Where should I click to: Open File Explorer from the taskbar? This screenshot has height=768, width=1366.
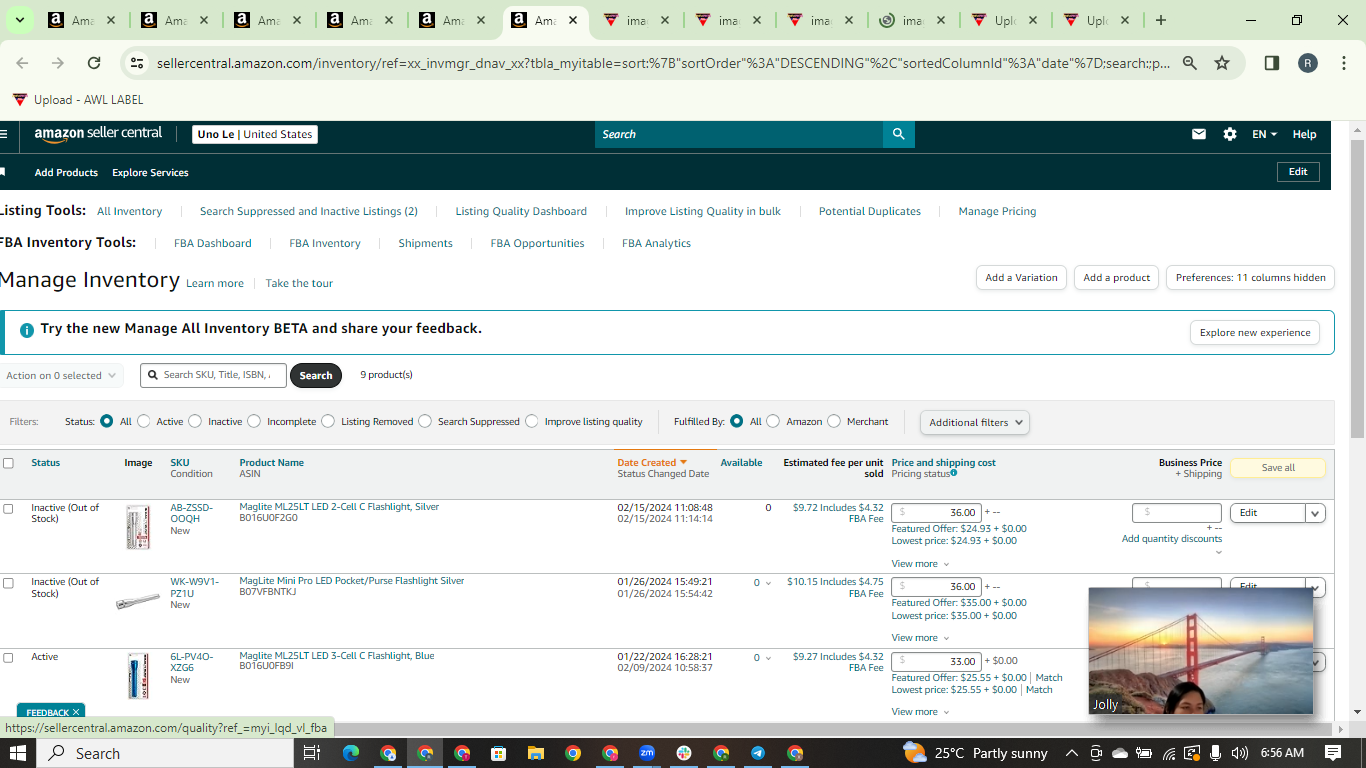pos(536,753)
